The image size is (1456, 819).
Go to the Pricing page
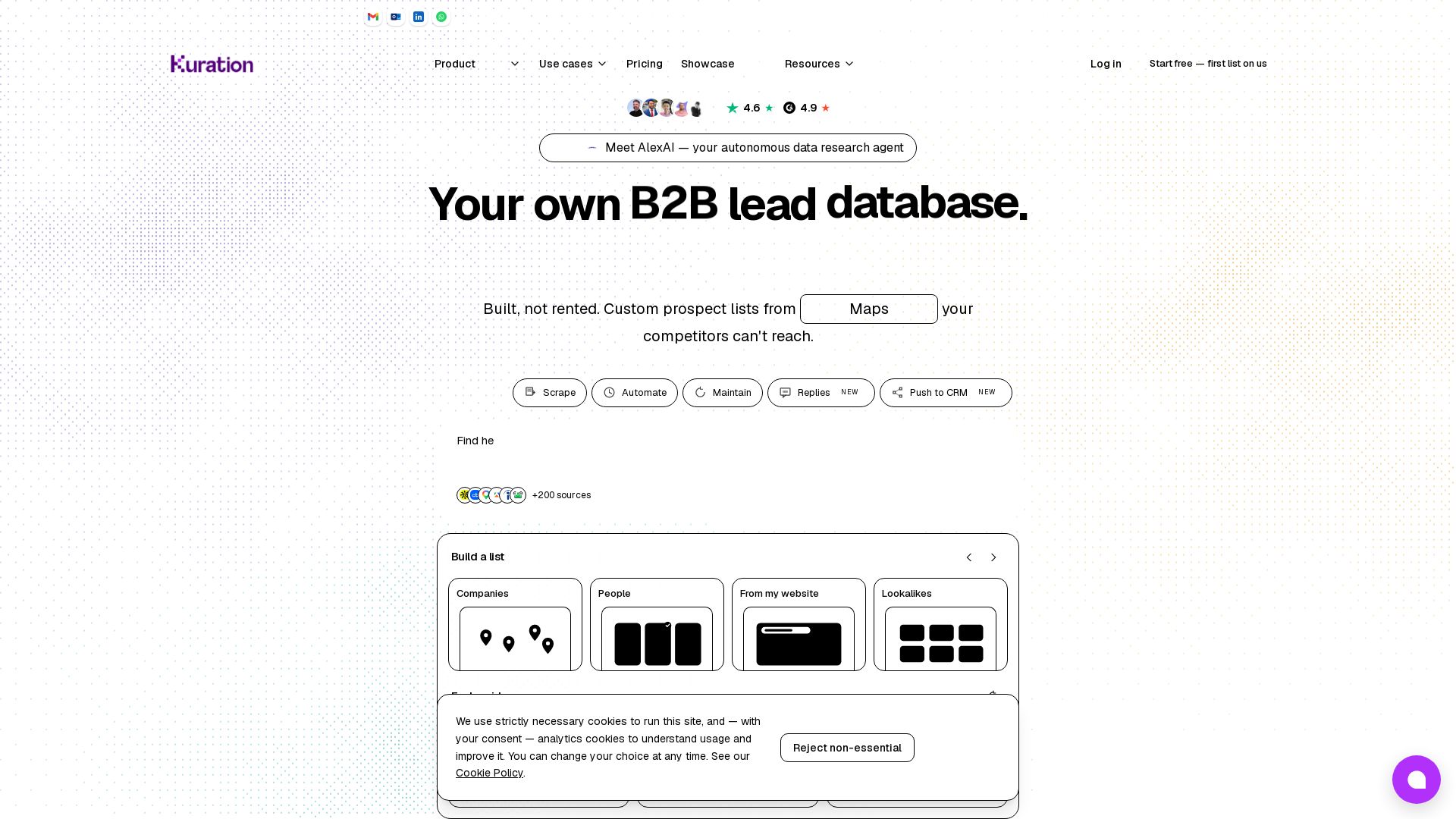(x=645, y=64)
